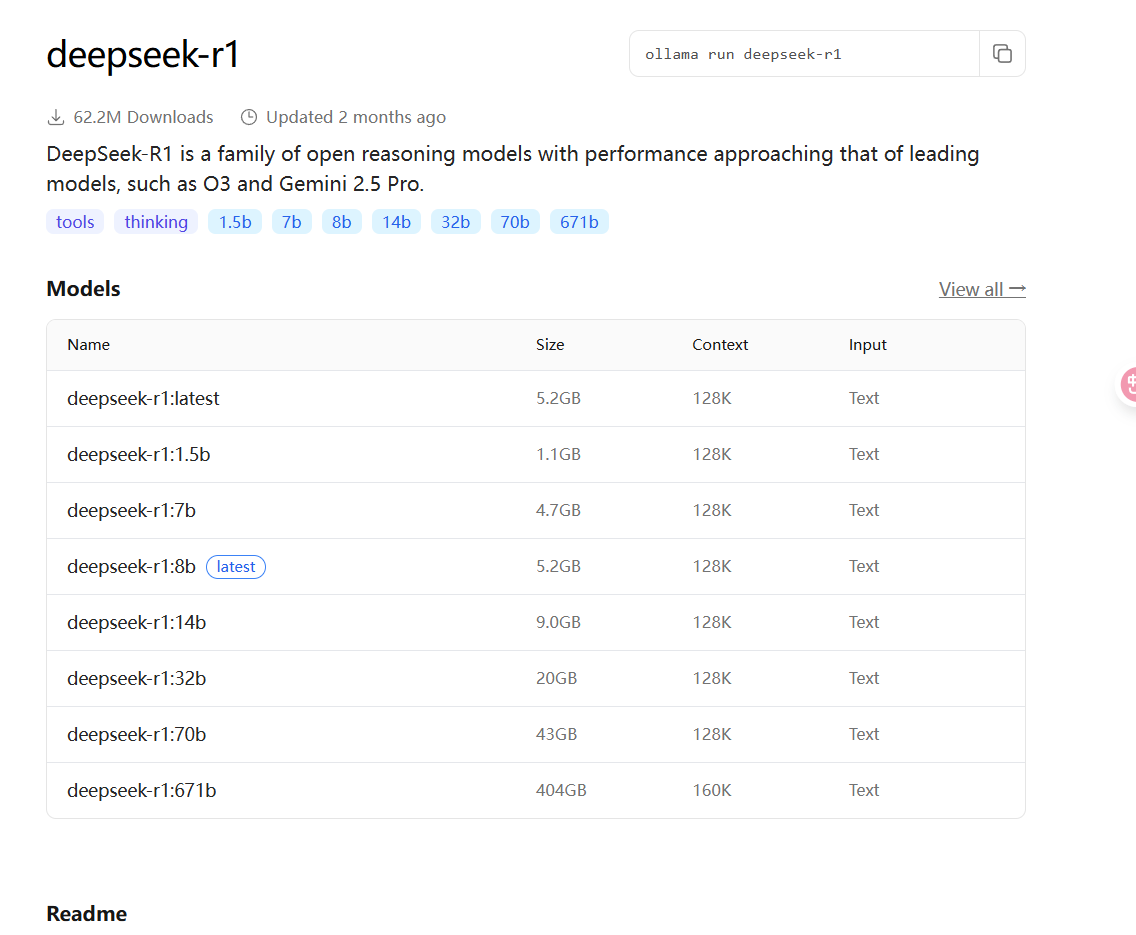Click the latest badge next to 8b

coord(236,566)
